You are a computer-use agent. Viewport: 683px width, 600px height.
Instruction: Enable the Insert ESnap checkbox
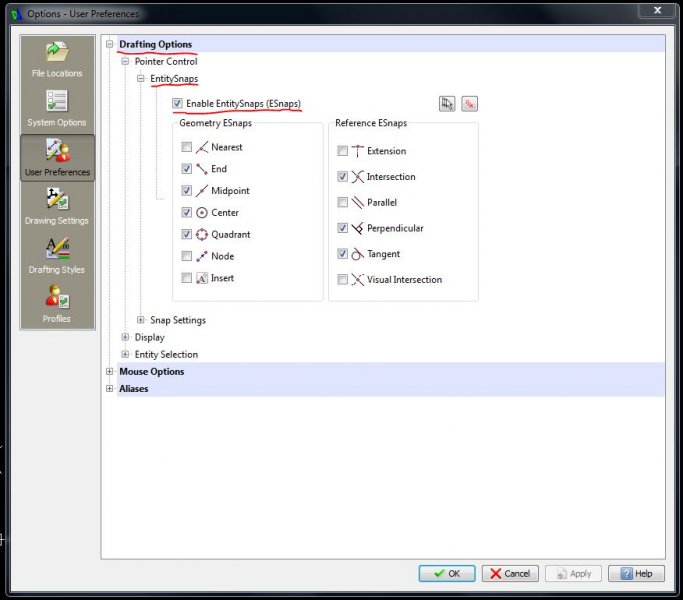186,278
